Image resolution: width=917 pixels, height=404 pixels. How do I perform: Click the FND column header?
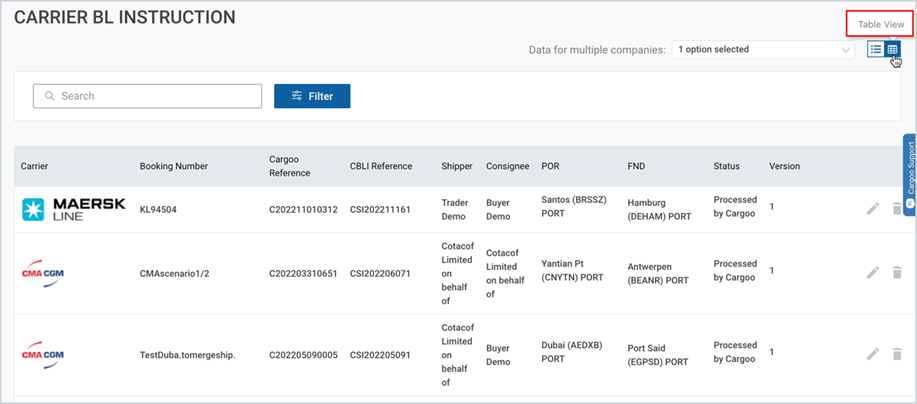pyautogui.click(x=636, y=166)
